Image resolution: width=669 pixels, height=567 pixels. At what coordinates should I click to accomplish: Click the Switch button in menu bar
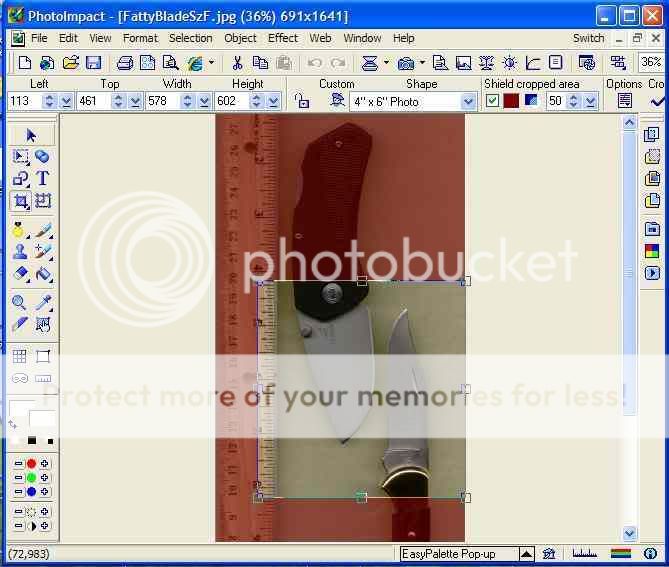coord(588,38)
